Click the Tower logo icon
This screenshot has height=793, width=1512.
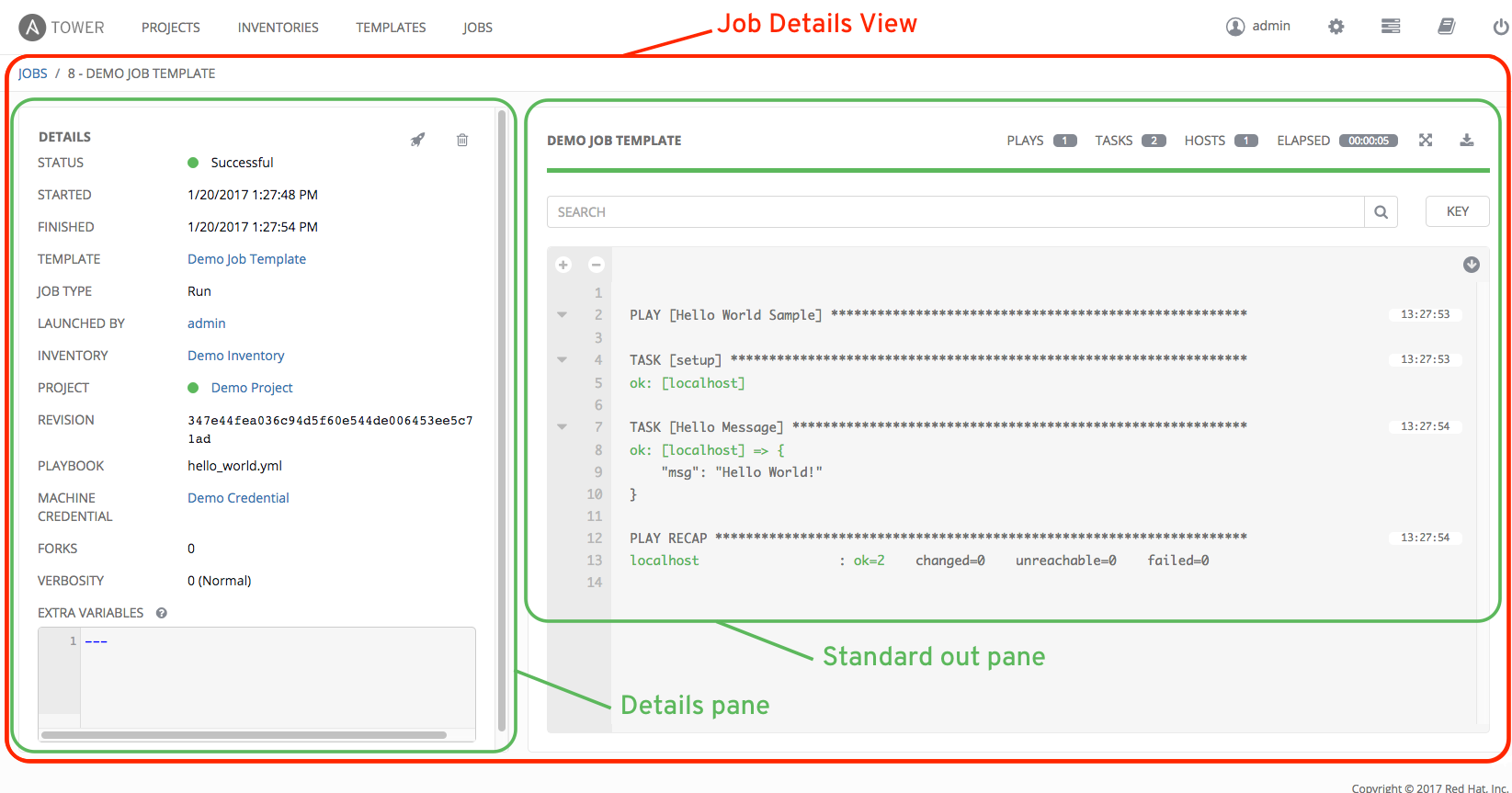coord(32,28)
